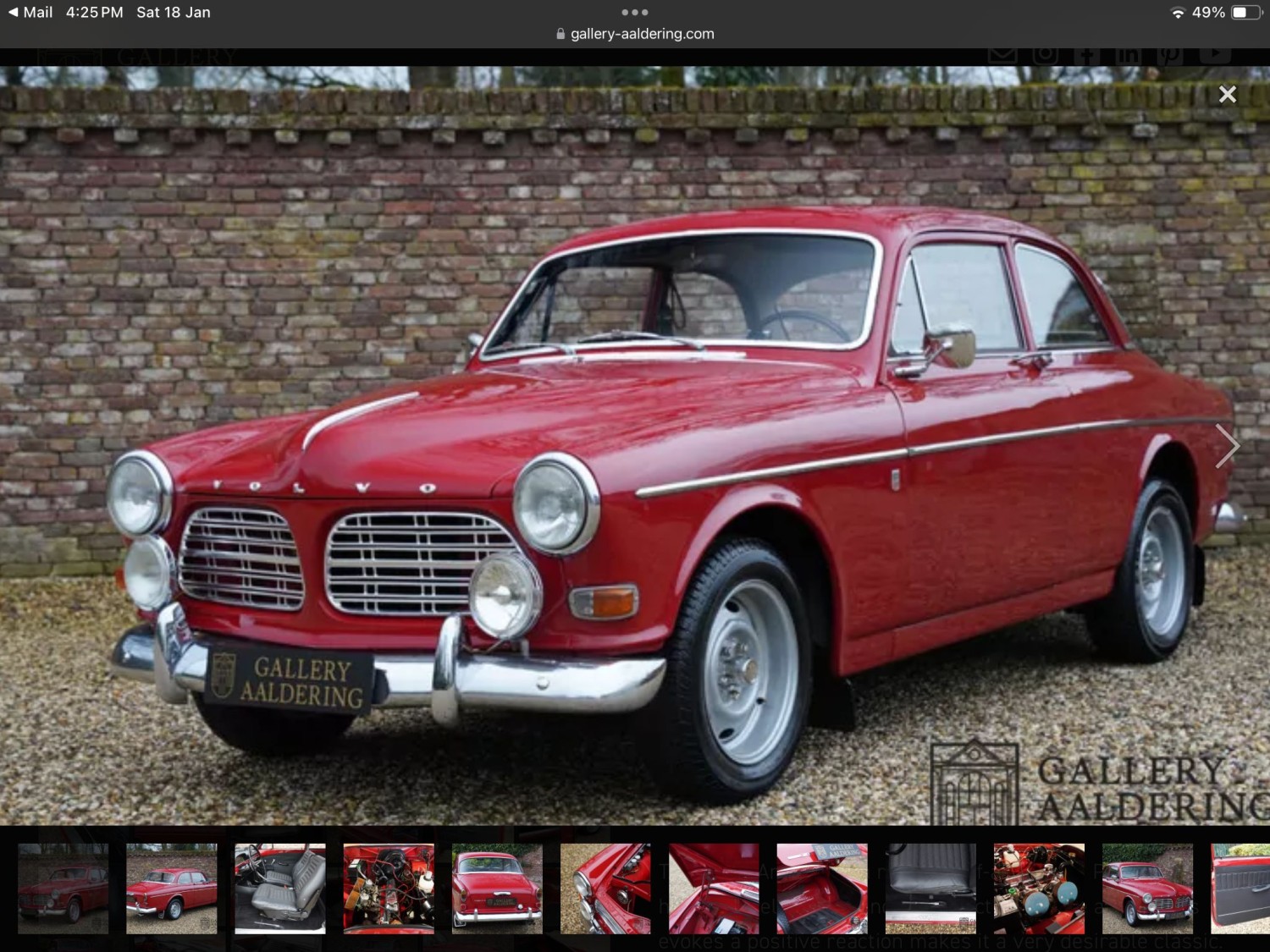Open the engine bay with black hoses thumbnail
This screenshot has height=952, width=1270.
click(389, 889)
